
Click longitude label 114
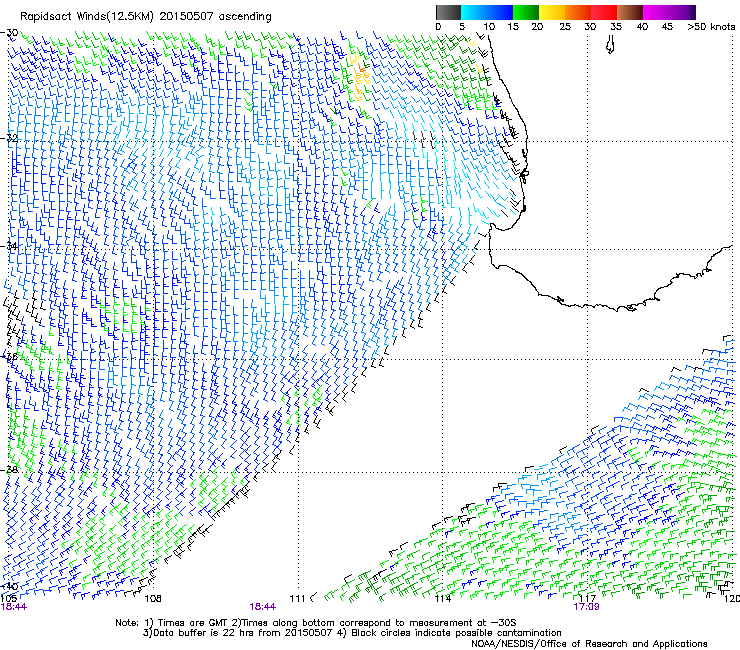[x=443, y=599]
